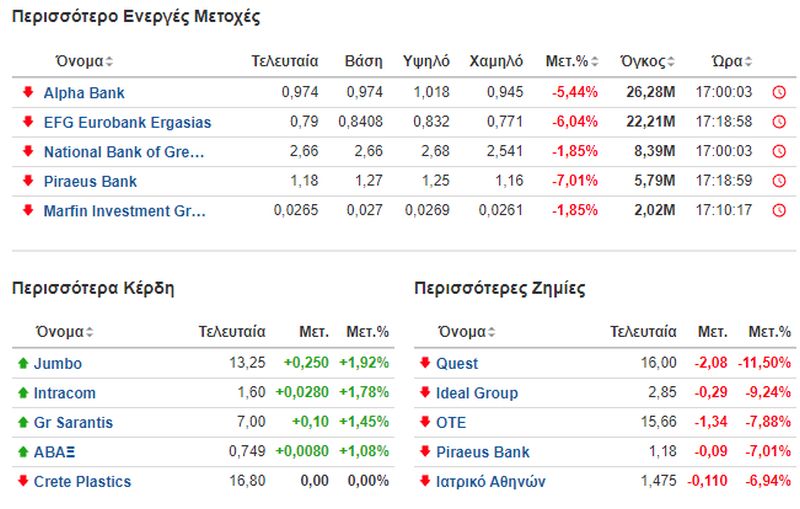Click the clock icon for Marfin Investment
800x509 pixels.
pyautogui.click(x=779, y=210)
